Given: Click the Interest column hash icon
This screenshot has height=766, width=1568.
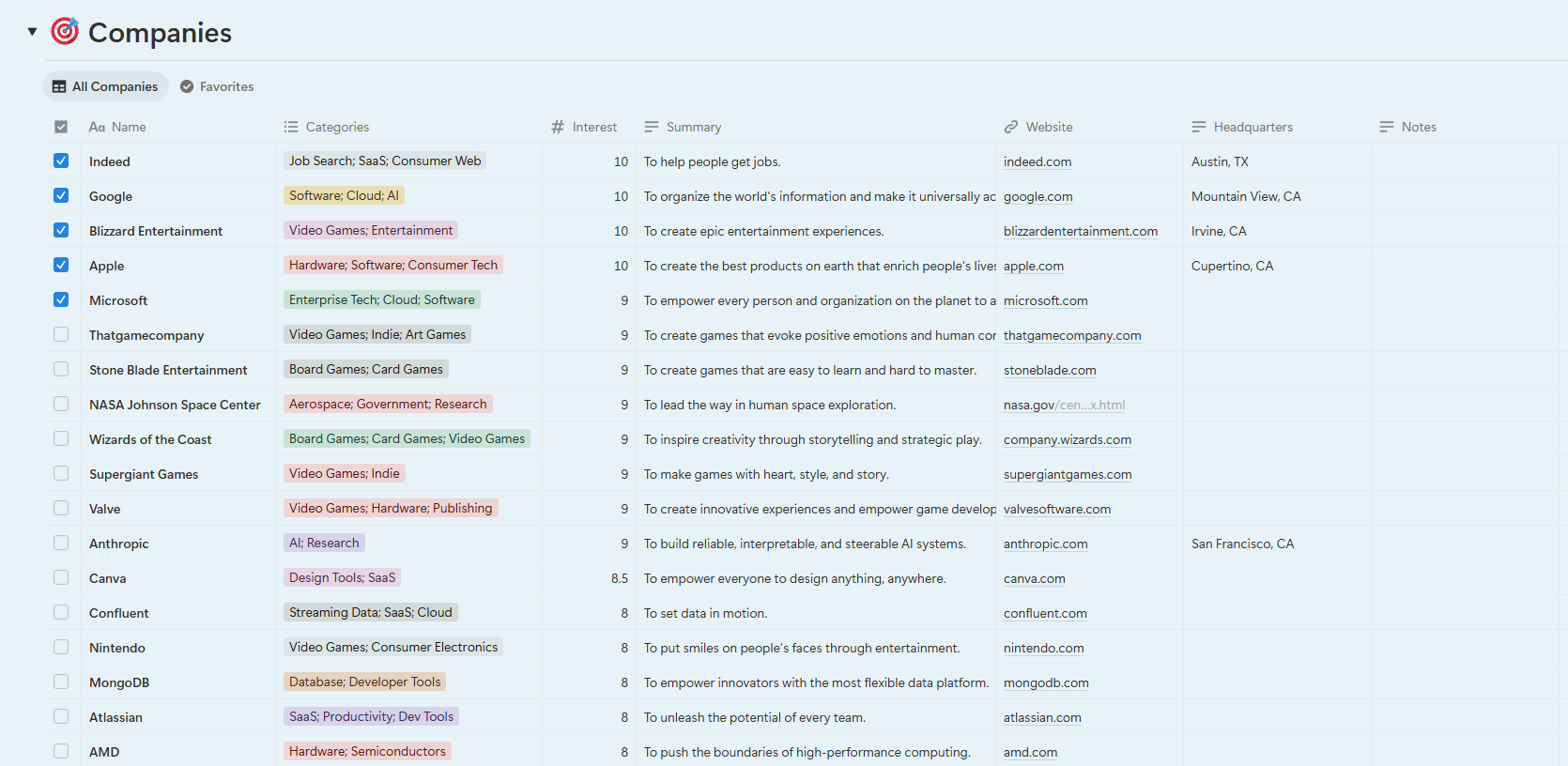Looking at the screenshot, I should point(558,127).
